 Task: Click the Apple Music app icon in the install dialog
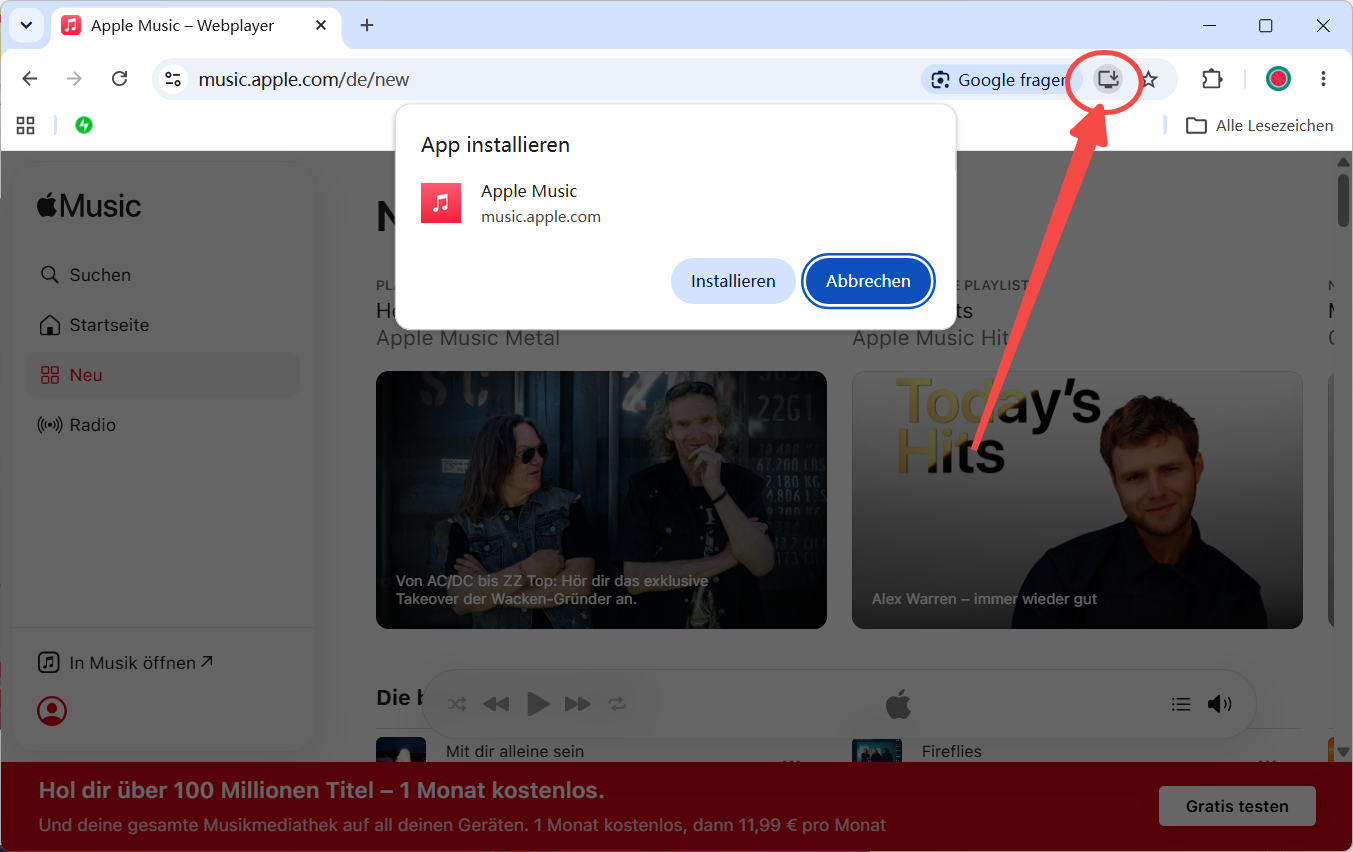441,203
